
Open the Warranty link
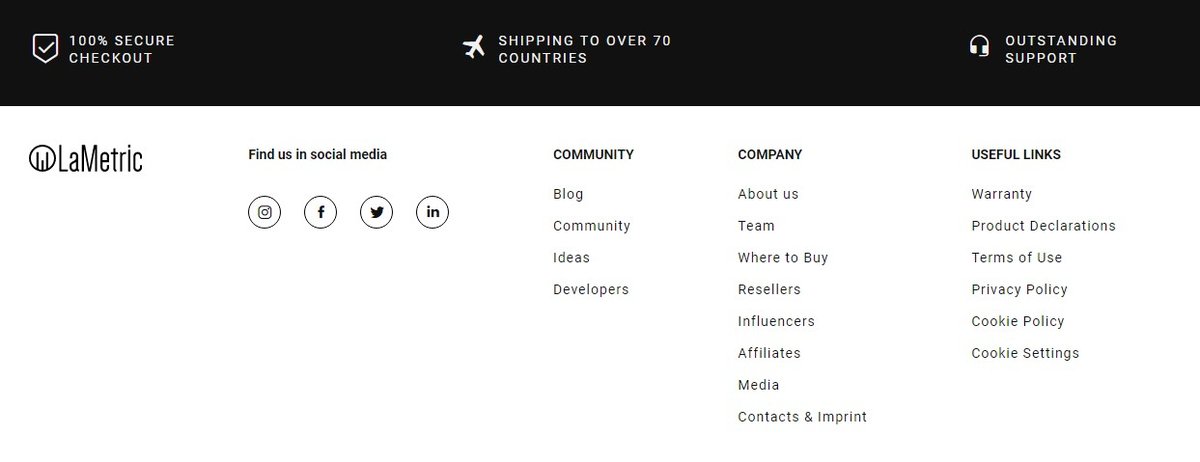click(x=1001, y=194)
